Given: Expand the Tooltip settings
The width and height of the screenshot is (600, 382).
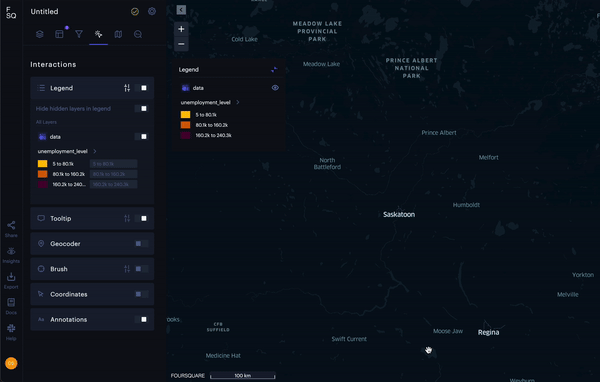Looking at the screenshot, I should coord(127,219).
